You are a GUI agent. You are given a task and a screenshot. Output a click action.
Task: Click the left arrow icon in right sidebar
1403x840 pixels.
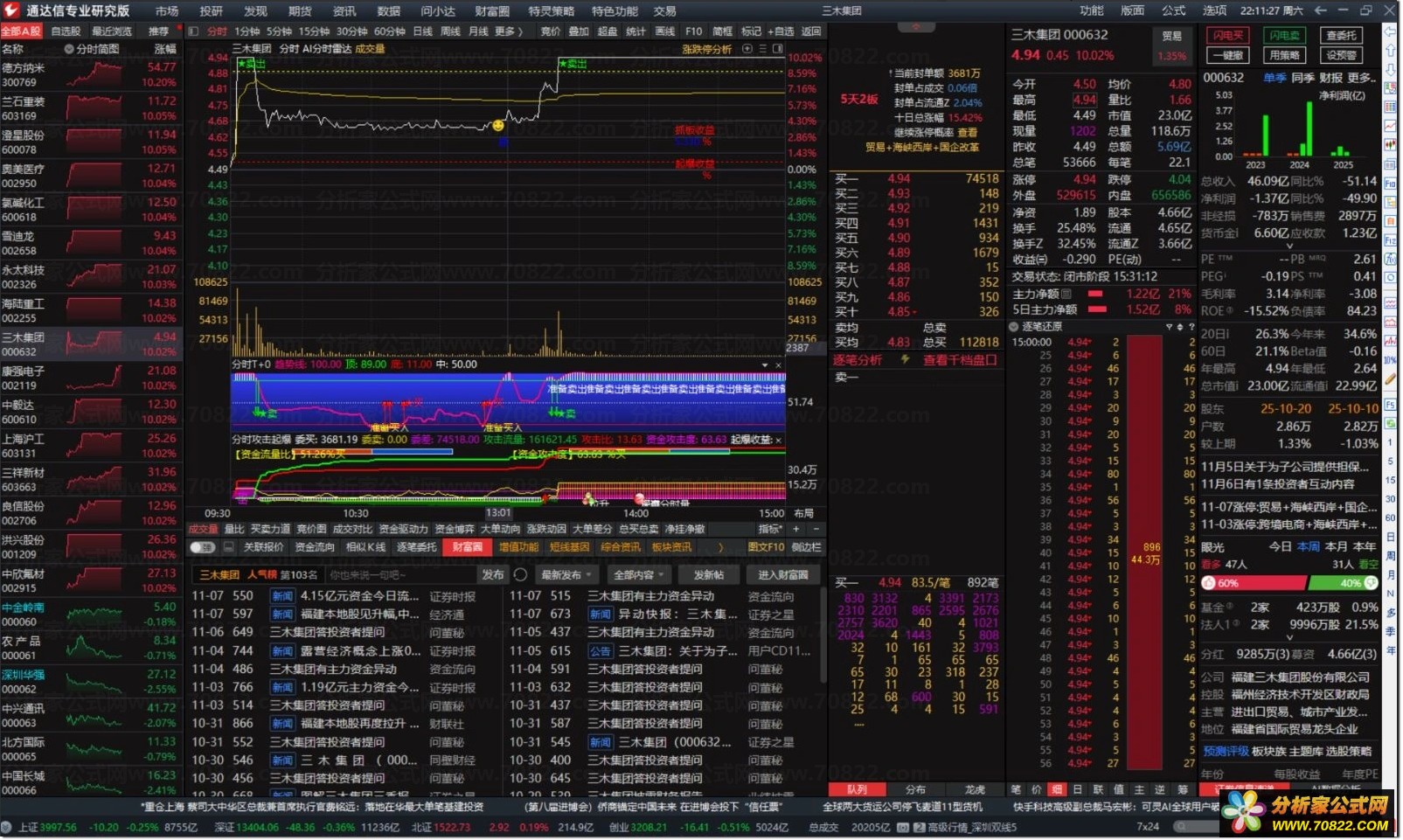pos(1390,31)
